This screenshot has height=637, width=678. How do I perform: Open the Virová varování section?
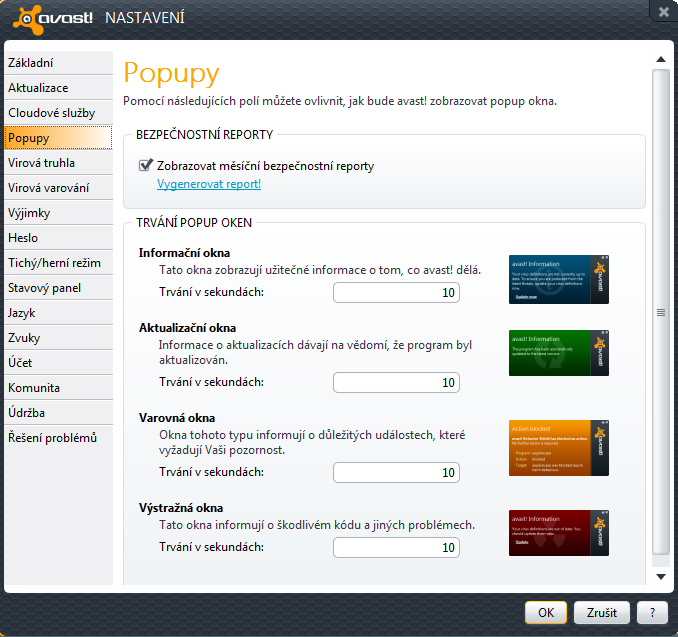click(x=58, y=188)
